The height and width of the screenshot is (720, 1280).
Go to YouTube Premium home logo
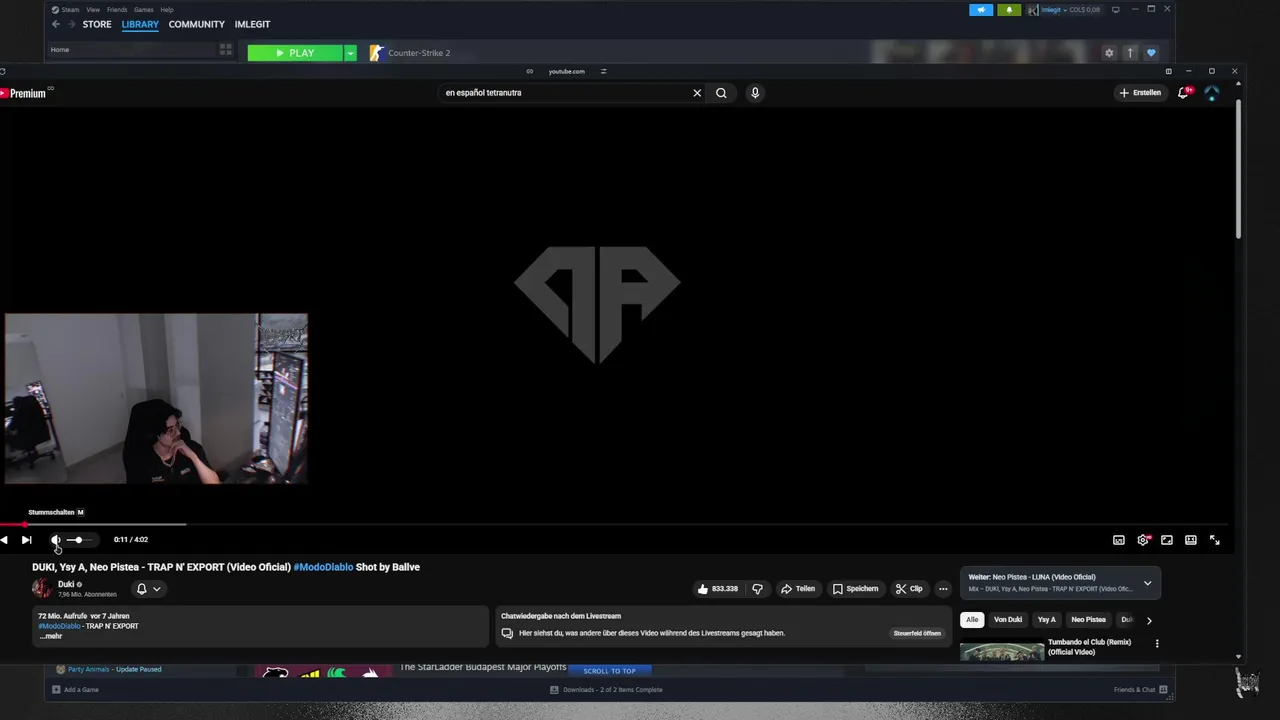24,93
